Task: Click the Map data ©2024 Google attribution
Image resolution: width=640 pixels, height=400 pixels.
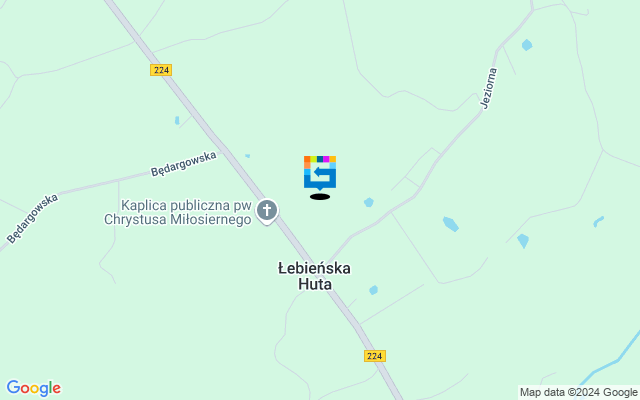Action: coord(578,393)
